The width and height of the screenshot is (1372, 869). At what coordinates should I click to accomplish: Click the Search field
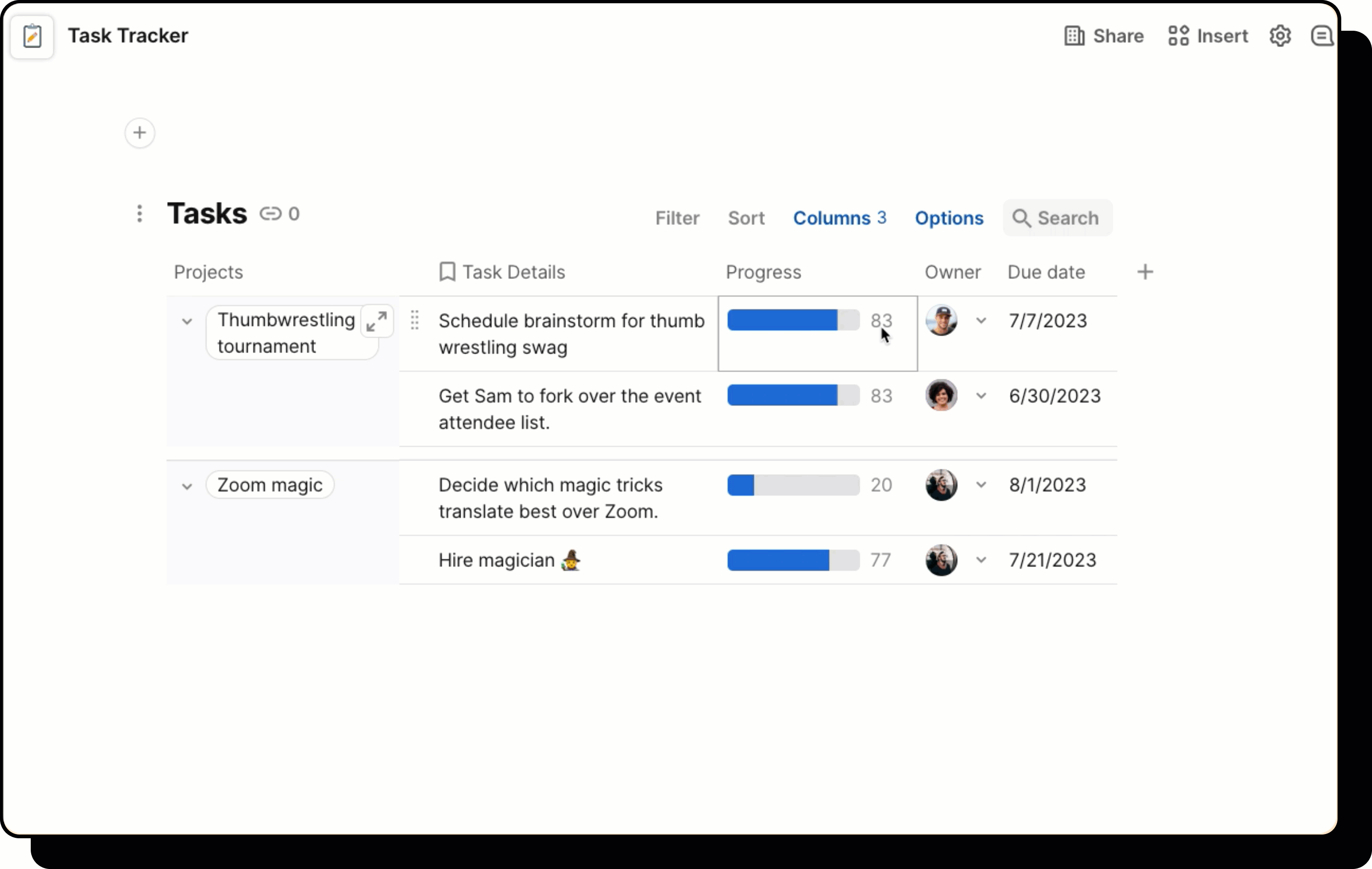1057,217
